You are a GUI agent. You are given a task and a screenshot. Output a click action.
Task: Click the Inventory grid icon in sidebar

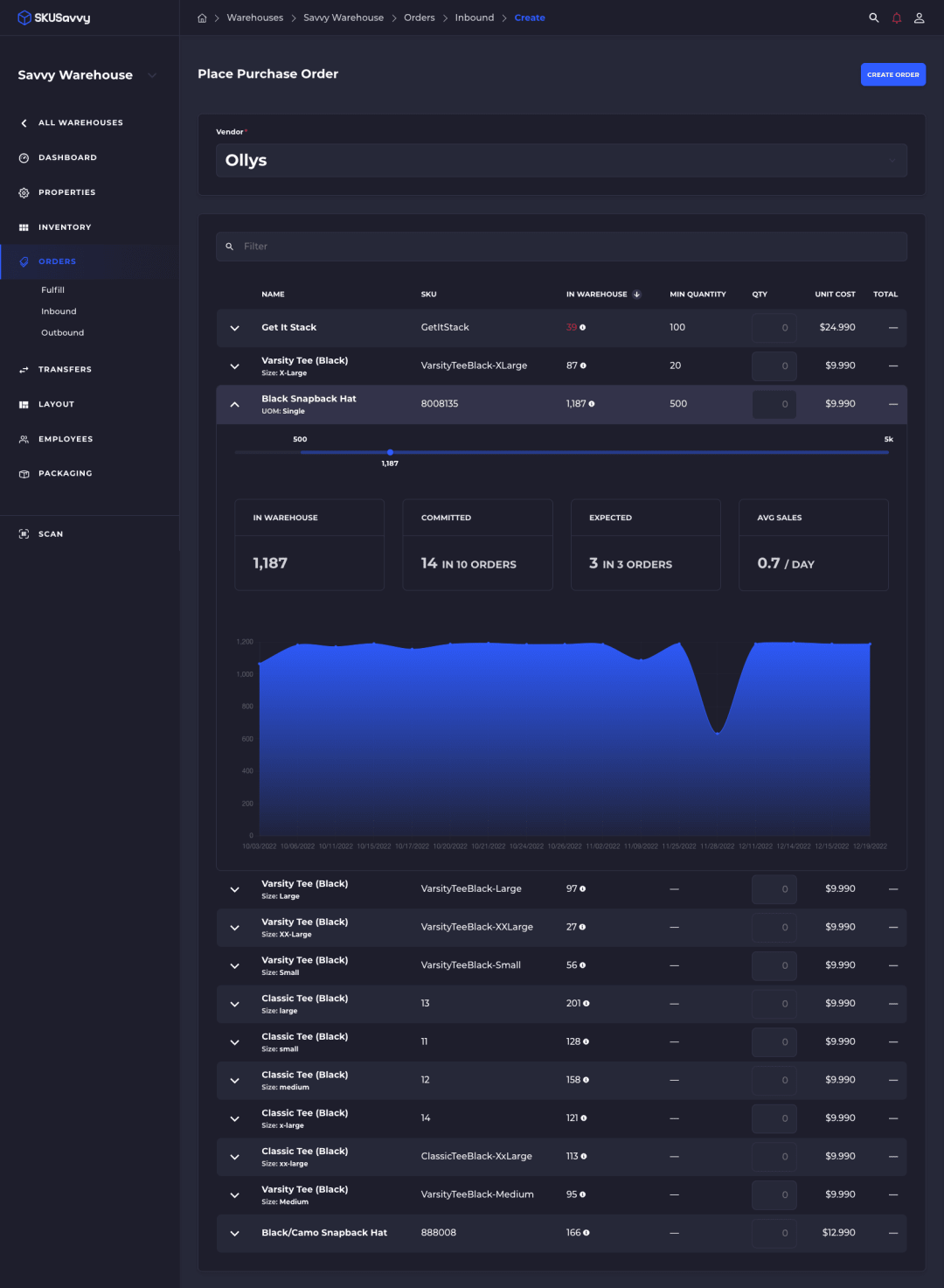(x=24, y=227)
